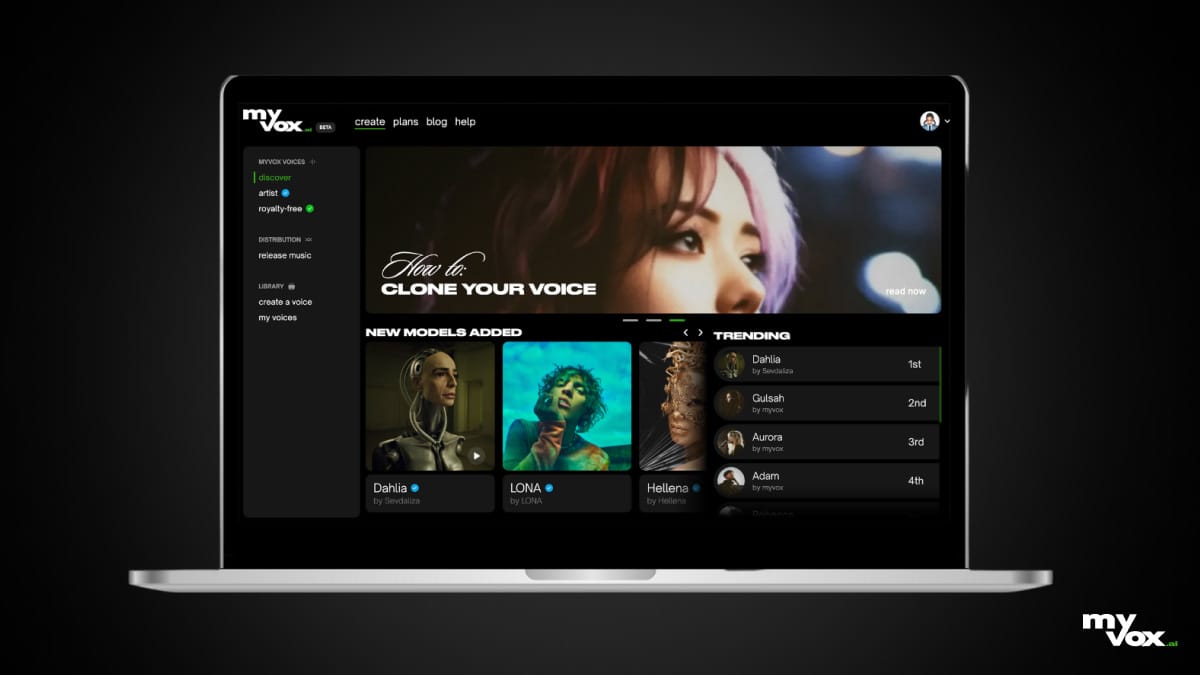Screen dimensions: 1200x675
Task: Open the Hellena model thumbnail
Action: pos(672,406)
